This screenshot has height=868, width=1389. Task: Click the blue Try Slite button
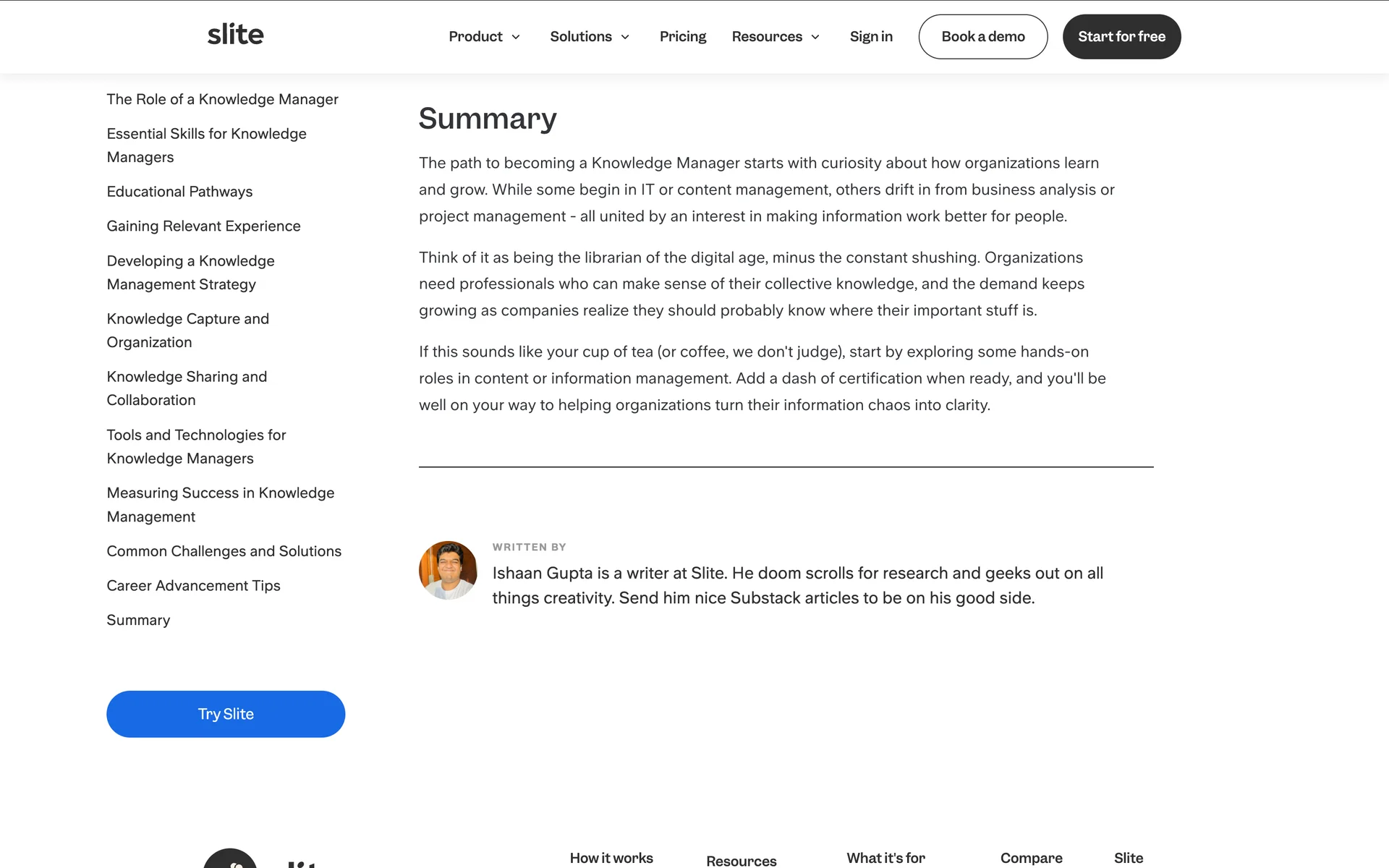pyautogui.click(x=226, y=714)
